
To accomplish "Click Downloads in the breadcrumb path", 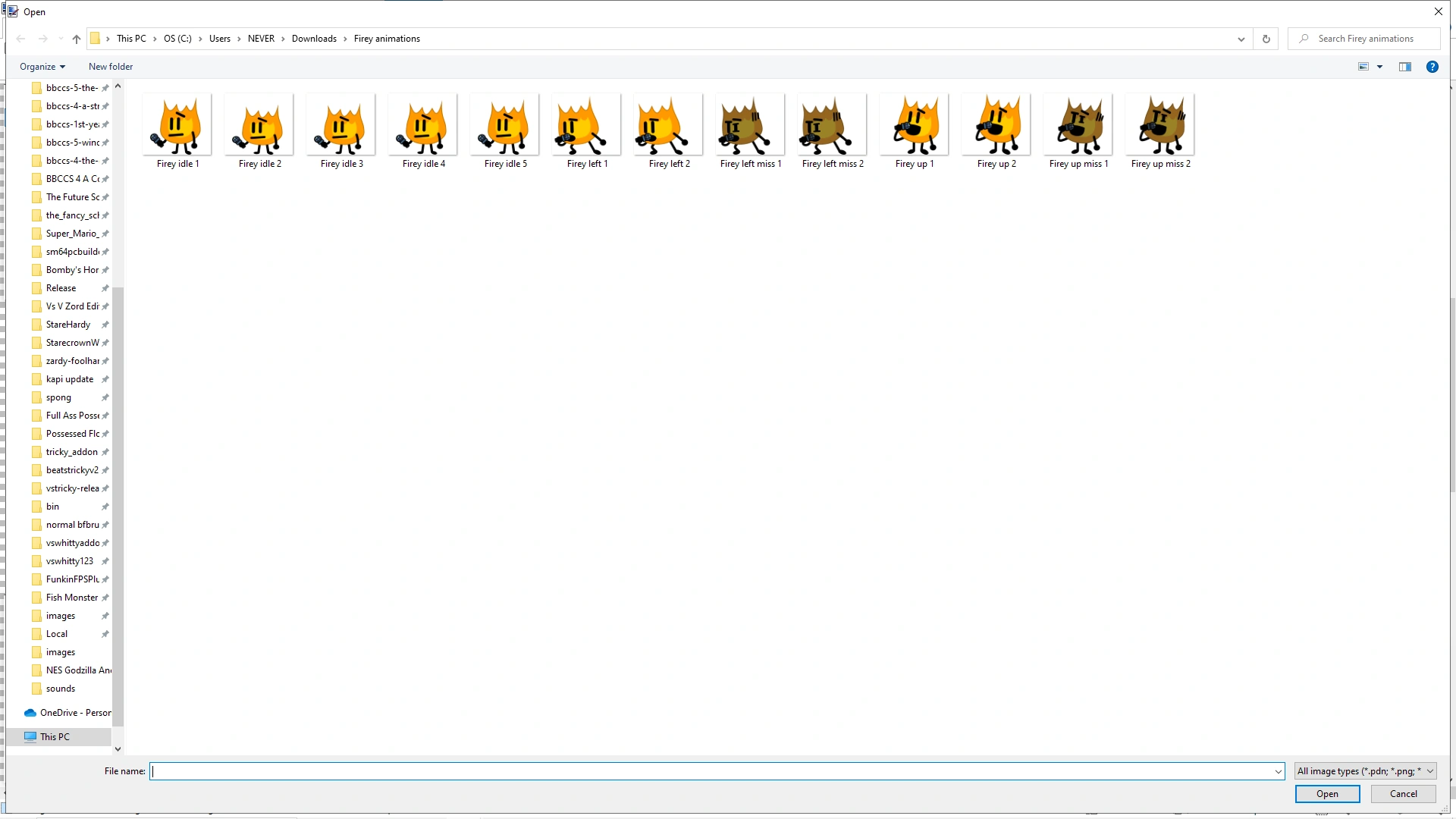I will click(x=315, y=38).
